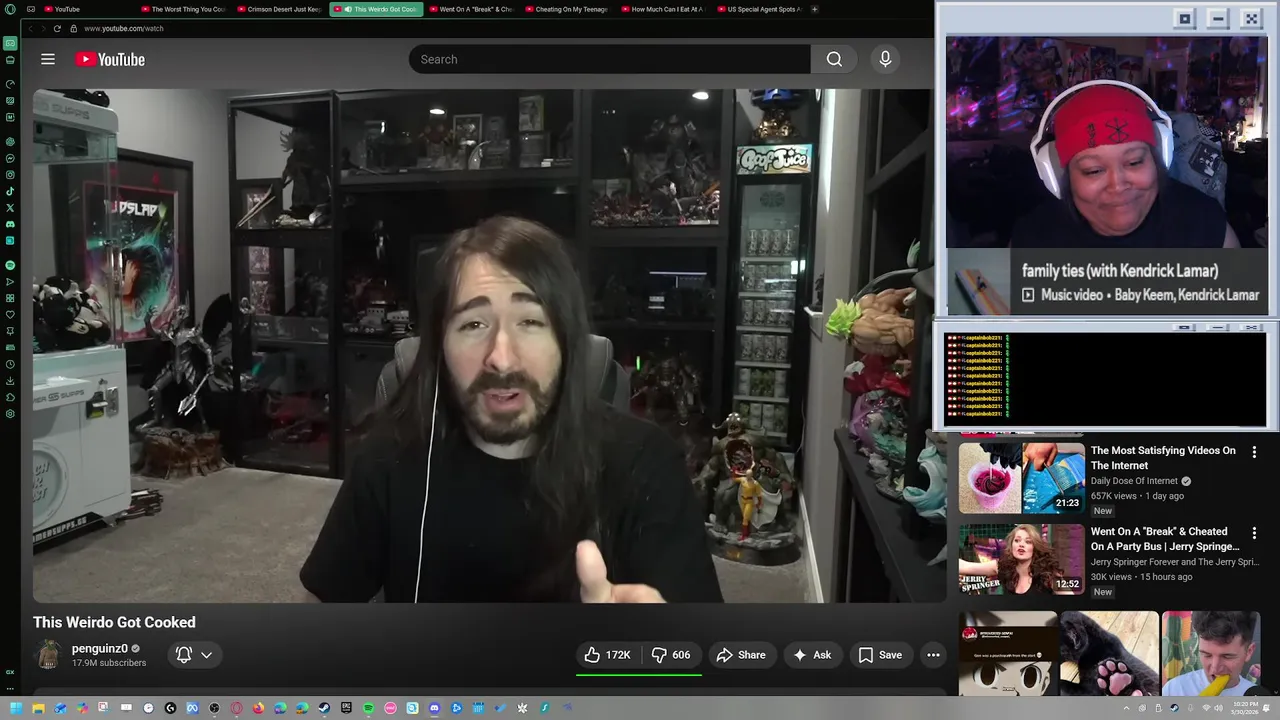Open the YouTube guide hamburger menu
Image resolution: width=1280 pixels, height=720 pixels.
click(48, 59)
